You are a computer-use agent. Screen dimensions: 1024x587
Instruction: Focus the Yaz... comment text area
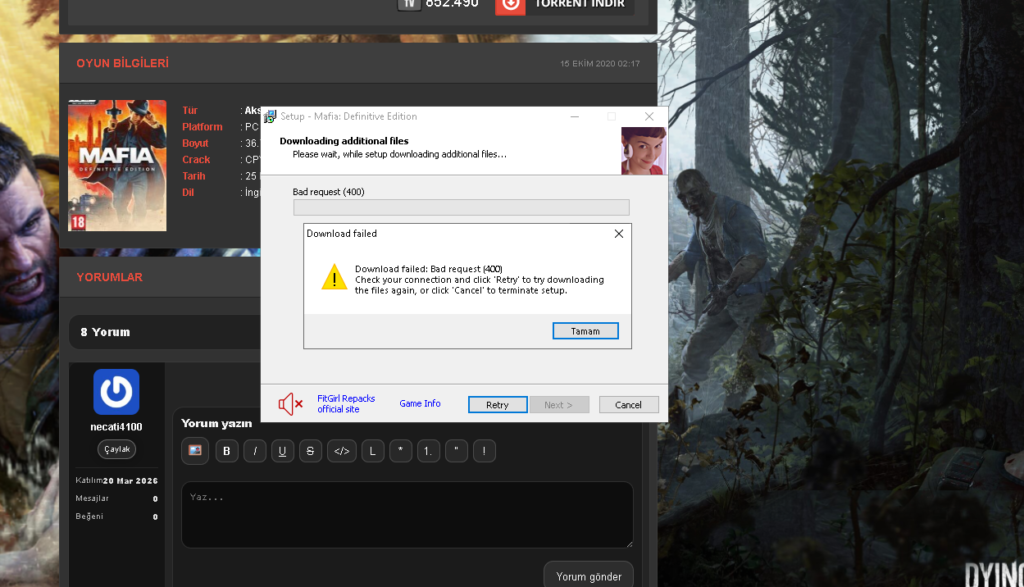407,515
